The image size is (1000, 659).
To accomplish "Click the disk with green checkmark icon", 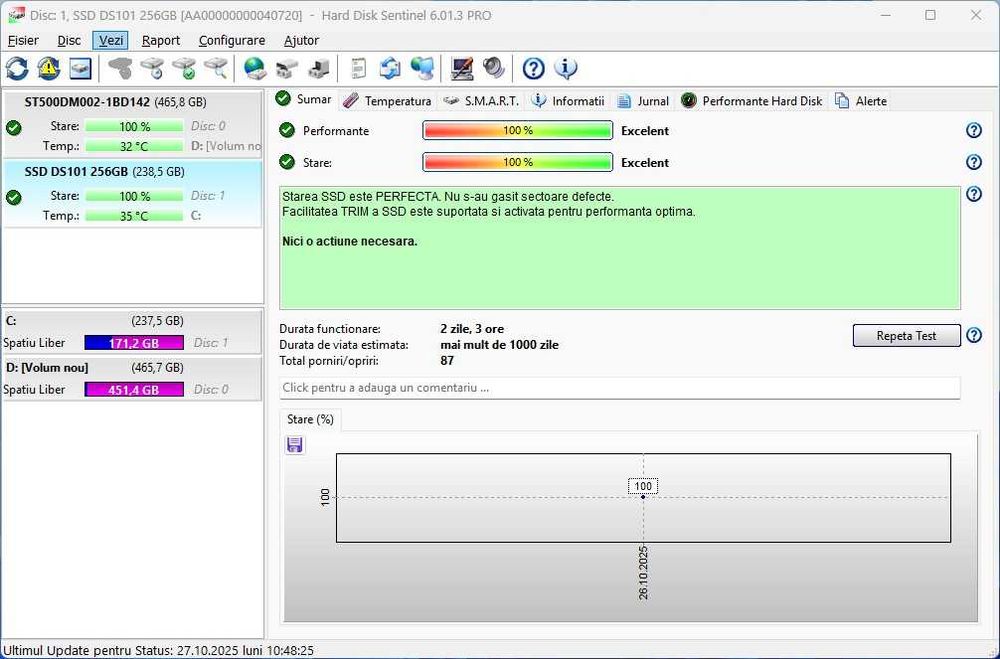I will [184, 68].
